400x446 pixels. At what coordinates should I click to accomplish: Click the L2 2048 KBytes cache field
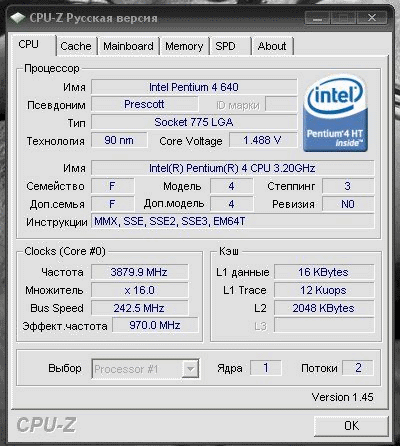pos(324,308)
